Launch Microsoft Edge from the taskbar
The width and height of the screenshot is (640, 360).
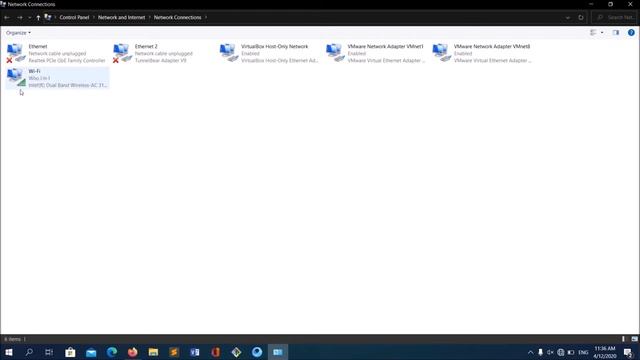112,352
